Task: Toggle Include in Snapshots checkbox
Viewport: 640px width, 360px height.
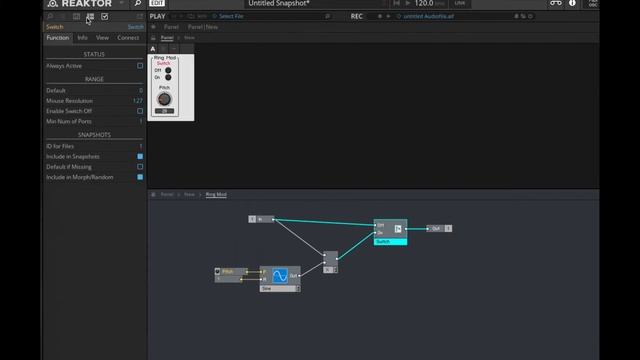Action: click(x=140, y=156)
